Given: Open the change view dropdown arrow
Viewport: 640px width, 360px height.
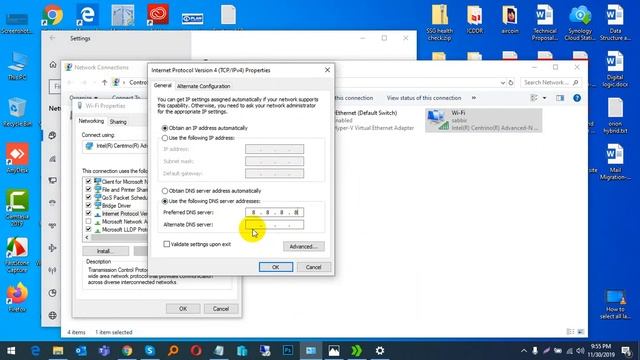Looking at the screenshot, I should [x=544, y=98].
